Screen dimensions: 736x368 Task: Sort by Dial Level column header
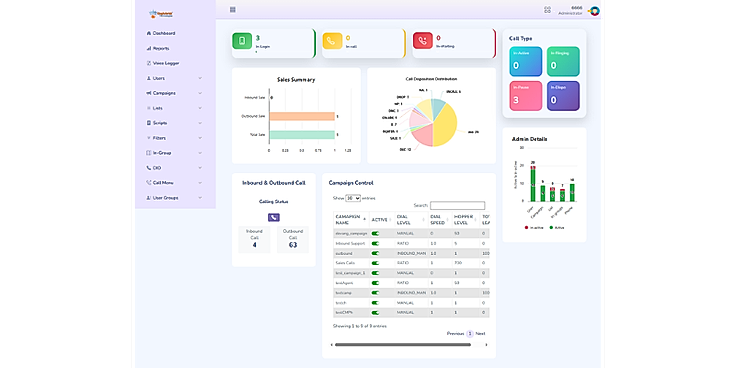411,220
